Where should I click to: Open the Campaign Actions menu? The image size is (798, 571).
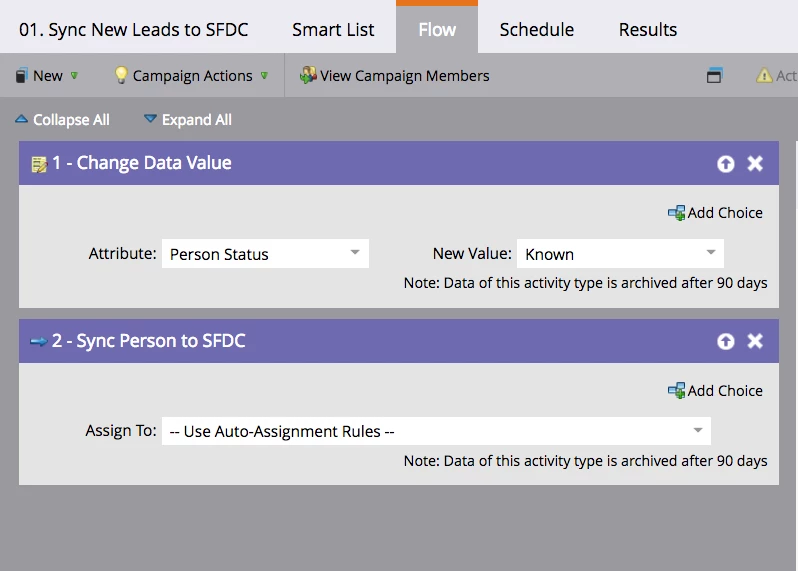click(x=191, y=76)
